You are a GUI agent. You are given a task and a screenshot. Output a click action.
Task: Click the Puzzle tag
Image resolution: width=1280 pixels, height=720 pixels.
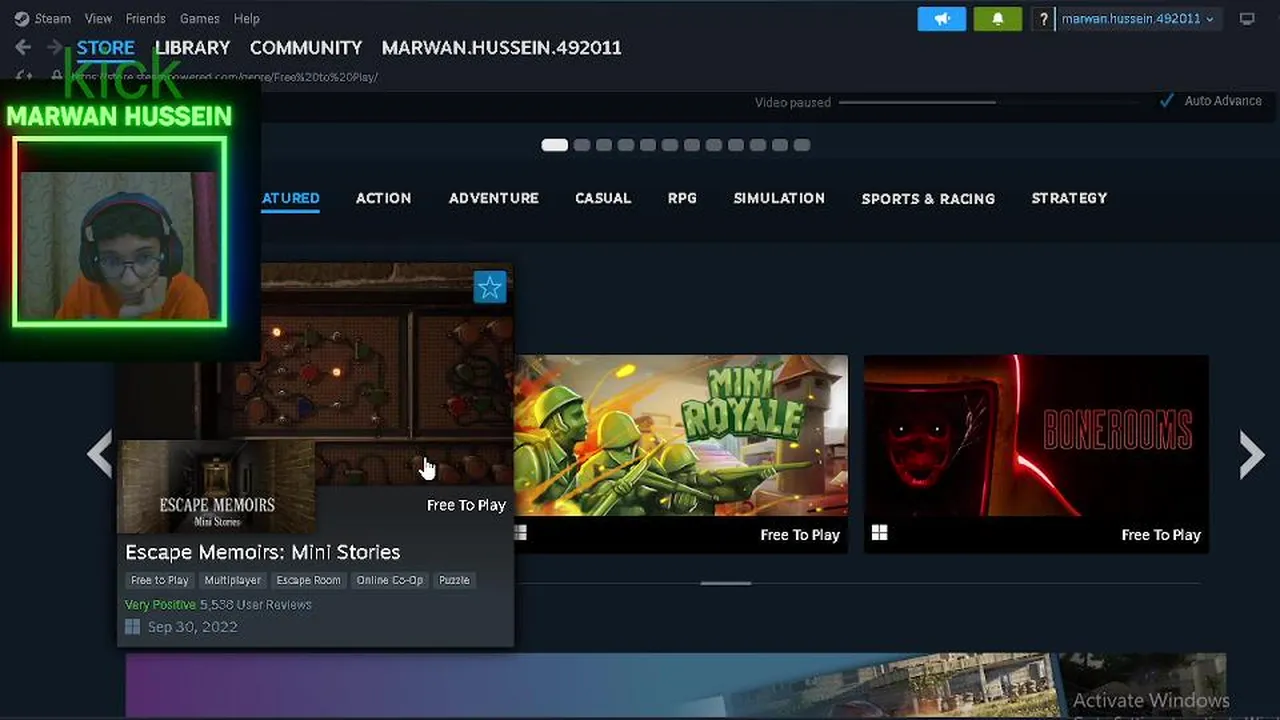pos(454,580)
